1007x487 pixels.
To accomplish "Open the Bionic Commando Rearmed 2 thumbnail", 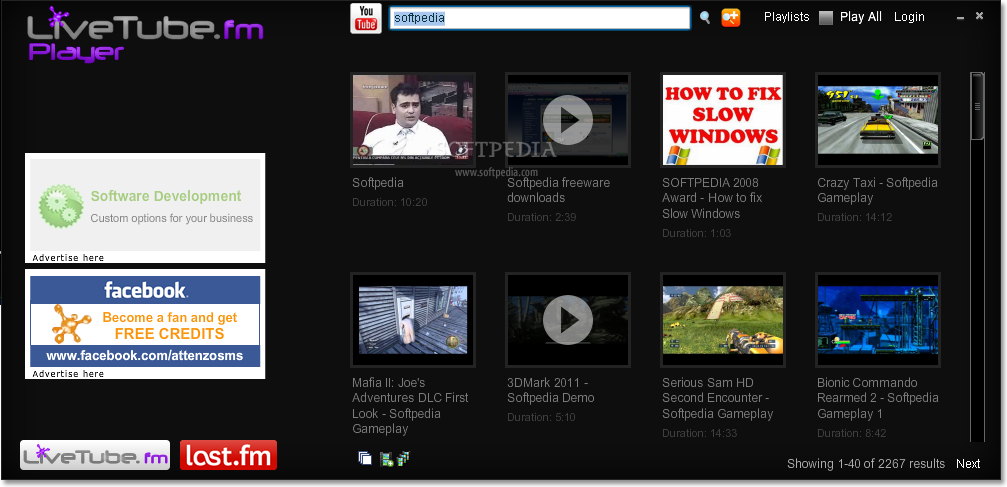I will pyautogui.click(x=877, y=320).
